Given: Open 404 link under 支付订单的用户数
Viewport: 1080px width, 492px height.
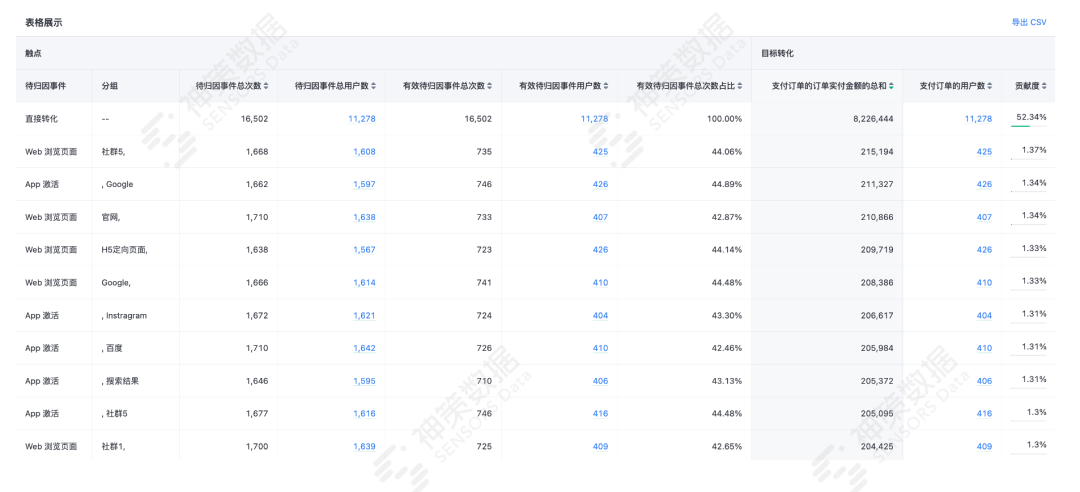Looking at the screenshot, I should point(984,315).
